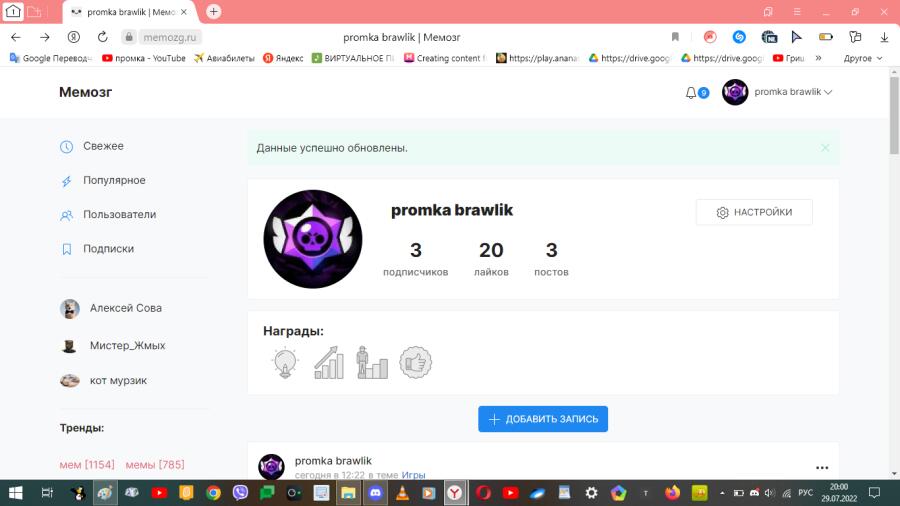Click the lightbulb award badge

coord(285,363)
